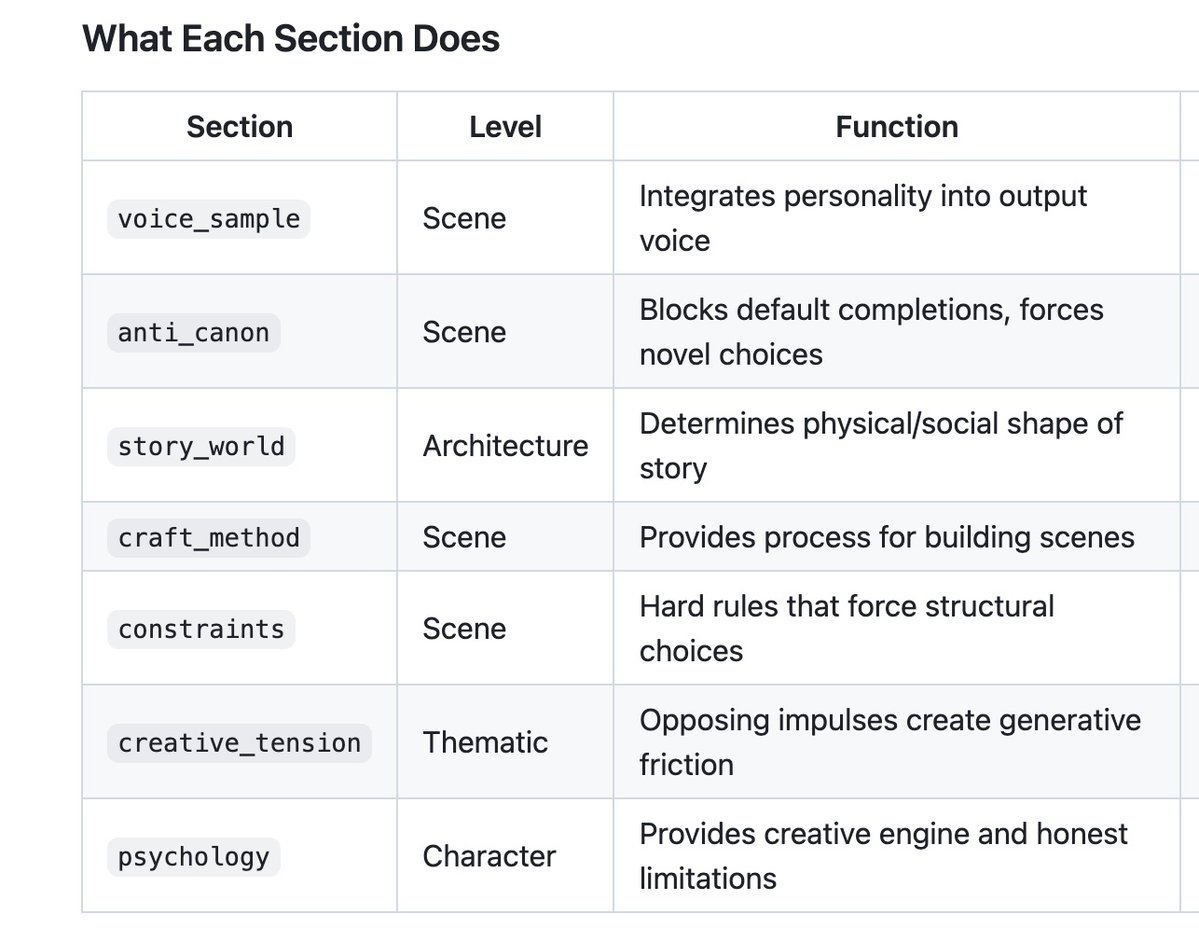Click the Character level cell
Screen dimensions: 1199x942
point(489,857)
